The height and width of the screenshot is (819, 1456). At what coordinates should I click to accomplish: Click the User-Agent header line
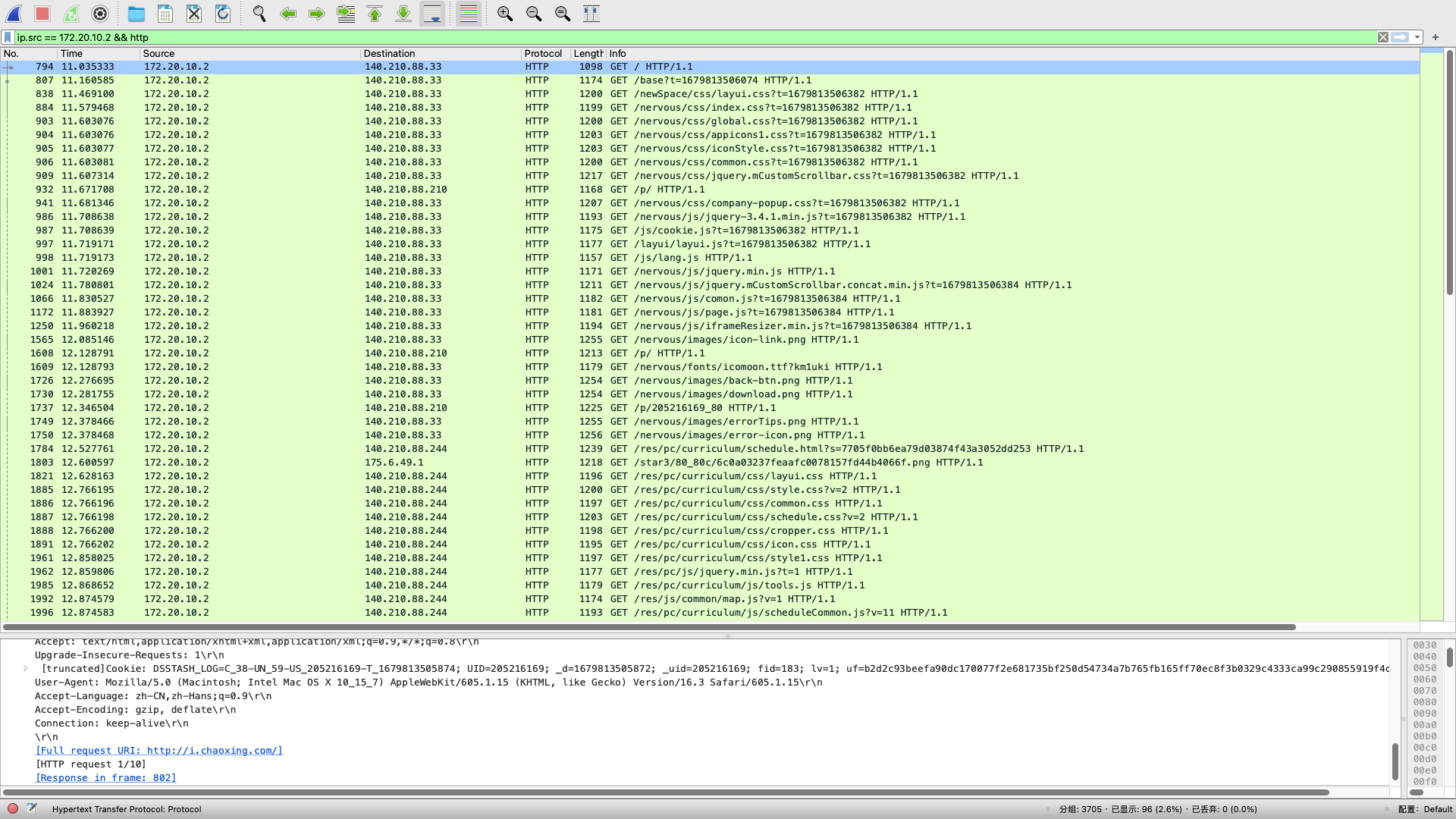[x=428, y=682]
